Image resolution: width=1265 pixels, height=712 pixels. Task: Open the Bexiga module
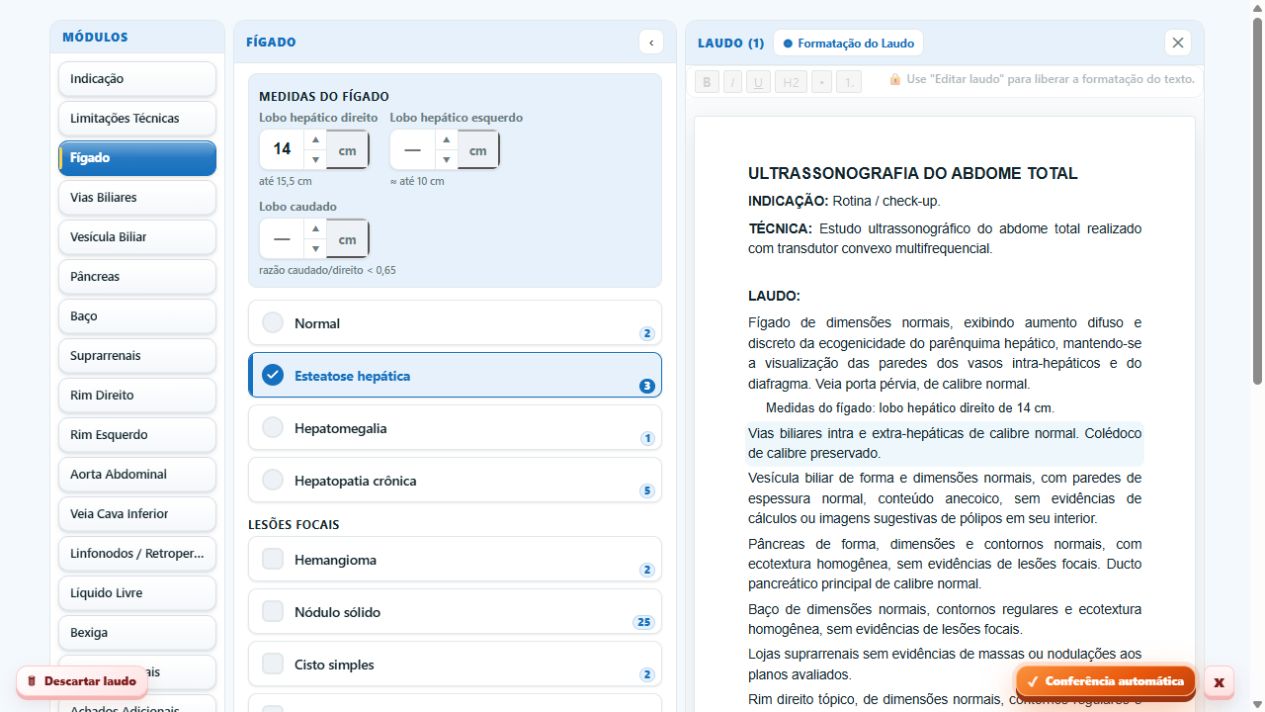pyautogui.click(x=137, y=633)
